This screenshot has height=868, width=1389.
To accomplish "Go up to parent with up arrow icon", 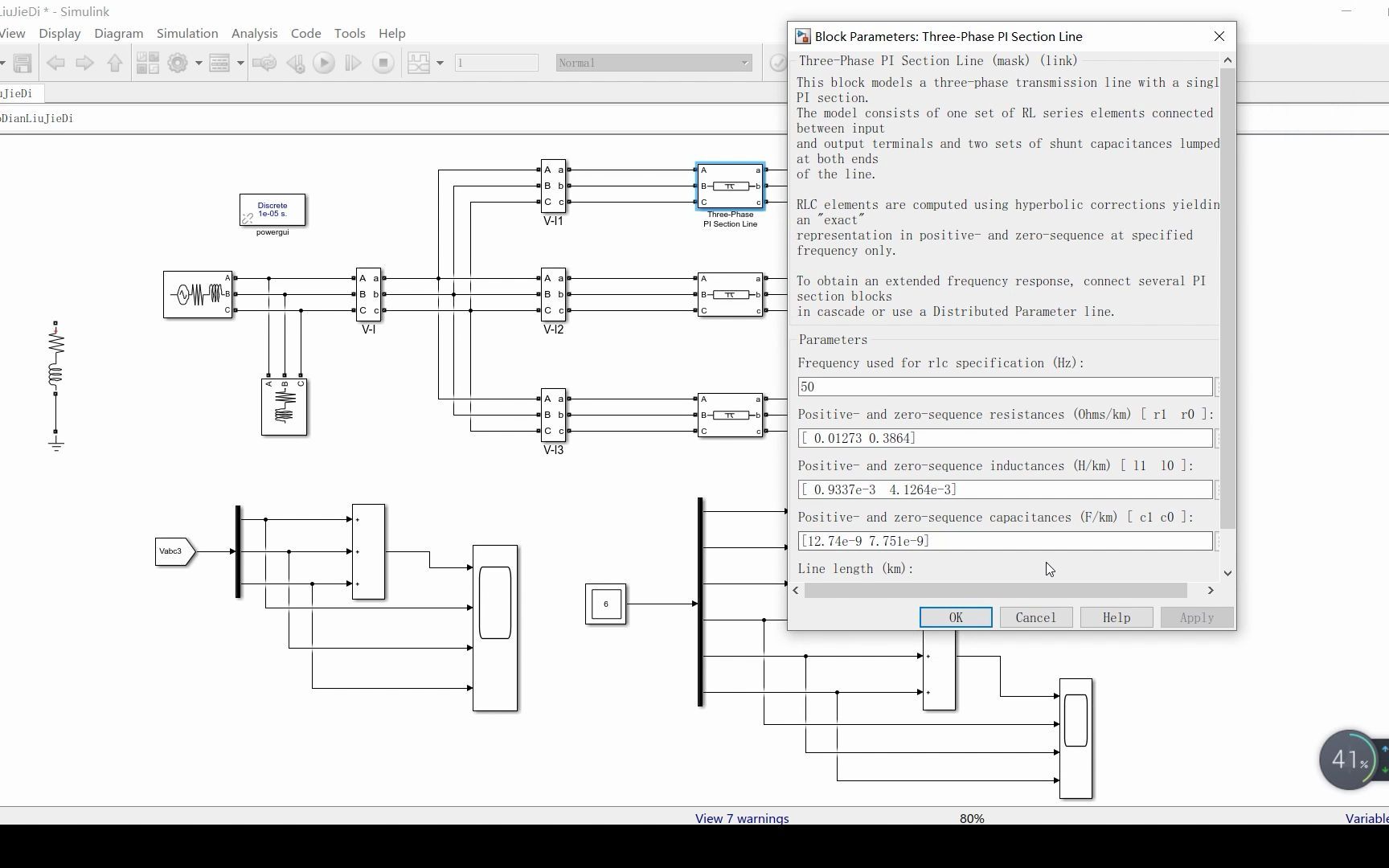I will [114, 63].
